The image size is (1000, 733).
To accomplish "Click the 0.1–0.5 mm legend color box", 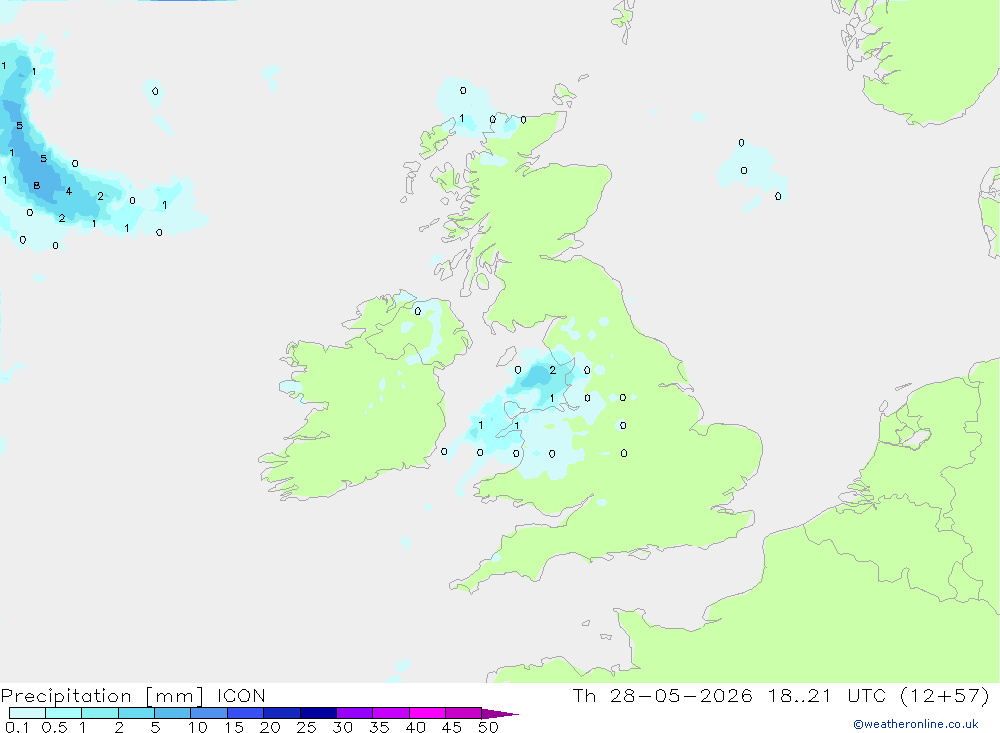I will point(27,713).
